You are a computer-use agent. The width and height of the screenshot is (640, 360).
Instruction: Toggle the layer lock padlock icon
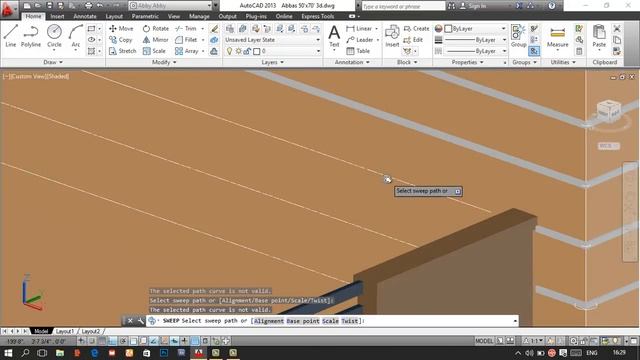(247, 51)
